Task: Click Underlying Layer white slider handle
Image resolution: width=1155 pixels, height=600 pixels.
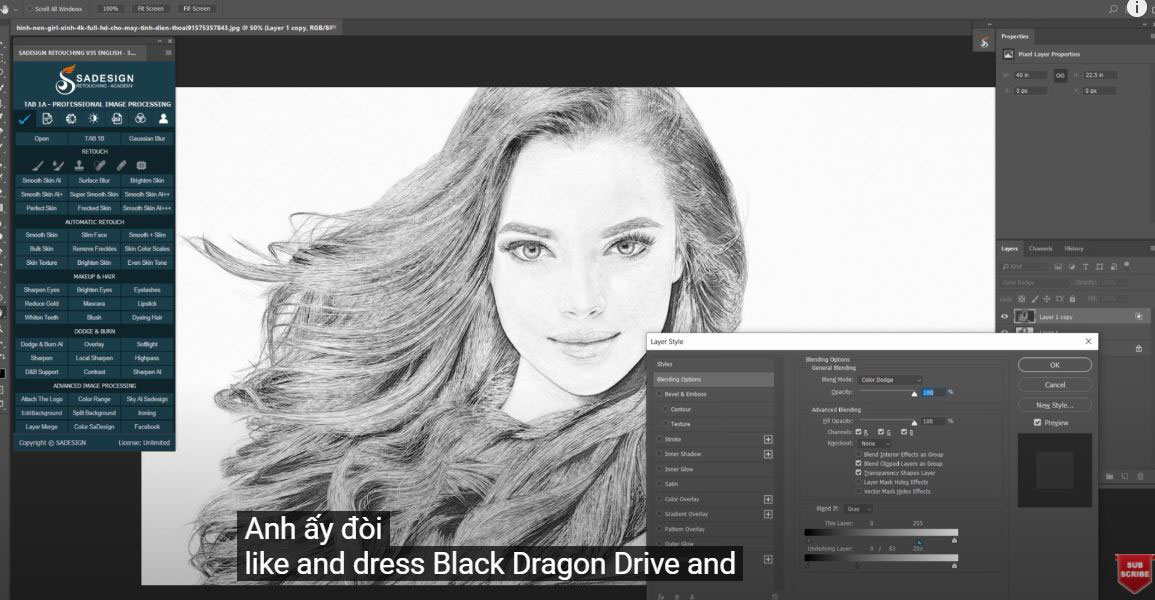Action: pyautogui.click(x=955, y=565)
